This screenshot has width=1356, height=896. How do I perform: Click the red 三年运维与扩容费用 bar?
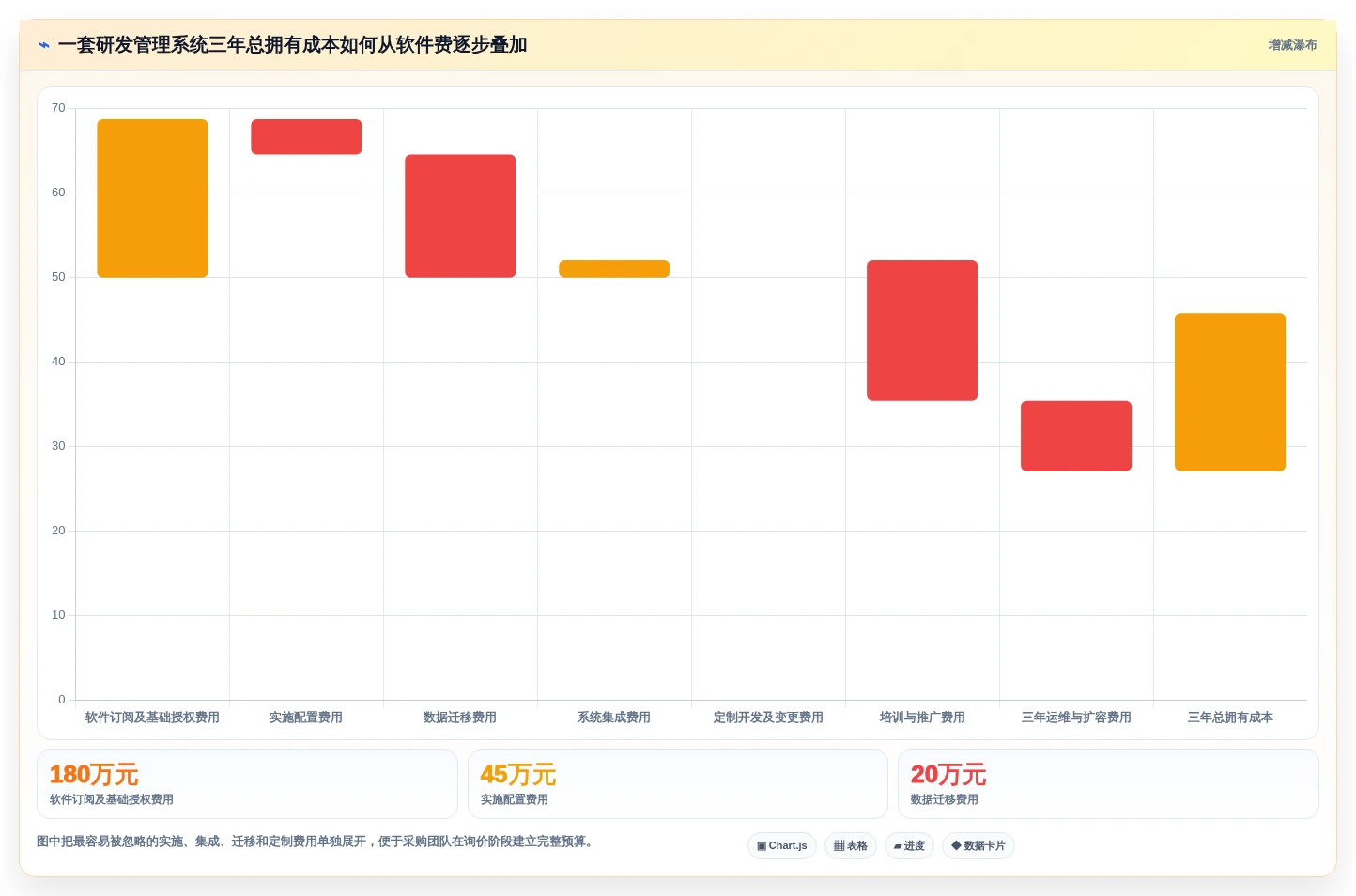click(1076, 436)
